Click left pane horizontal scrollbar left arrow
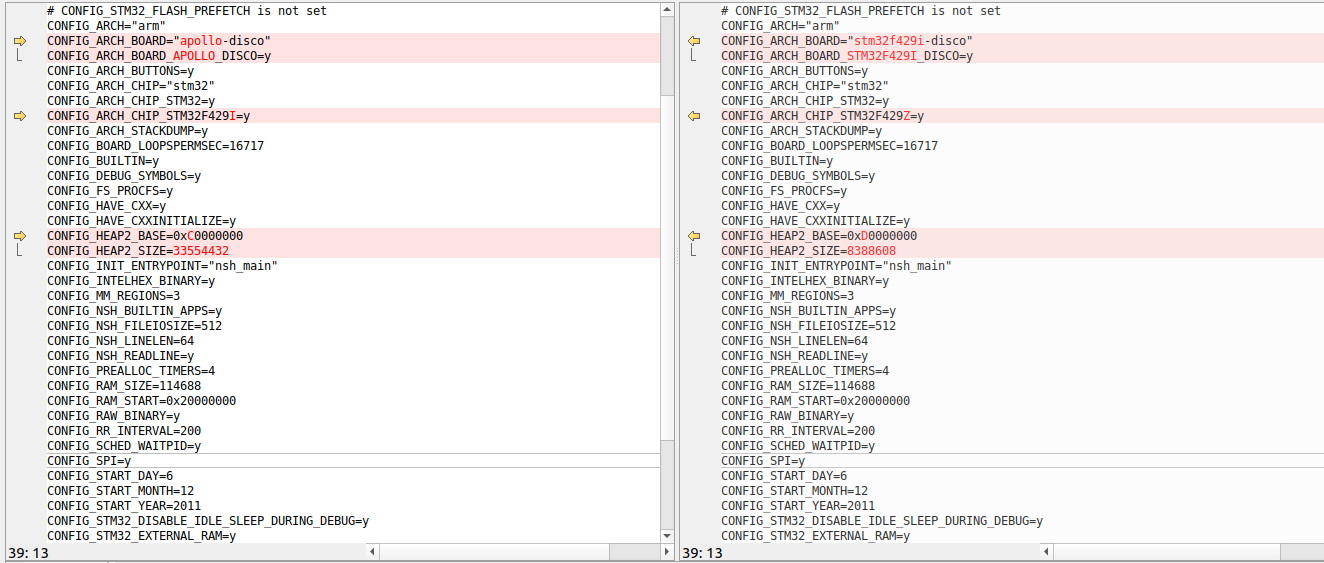The height and width of the screenshot is (563, 1324). point(373,551)
